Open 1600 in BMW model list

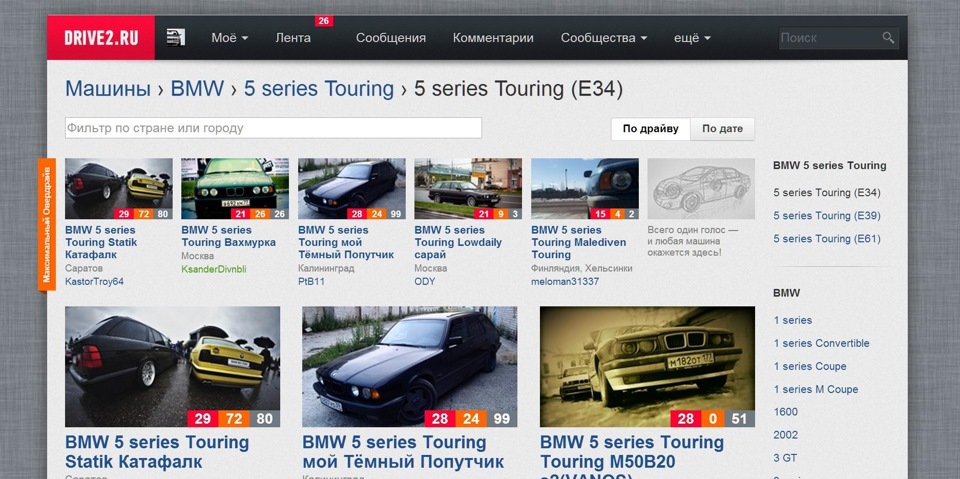click(x=786, y=412)
